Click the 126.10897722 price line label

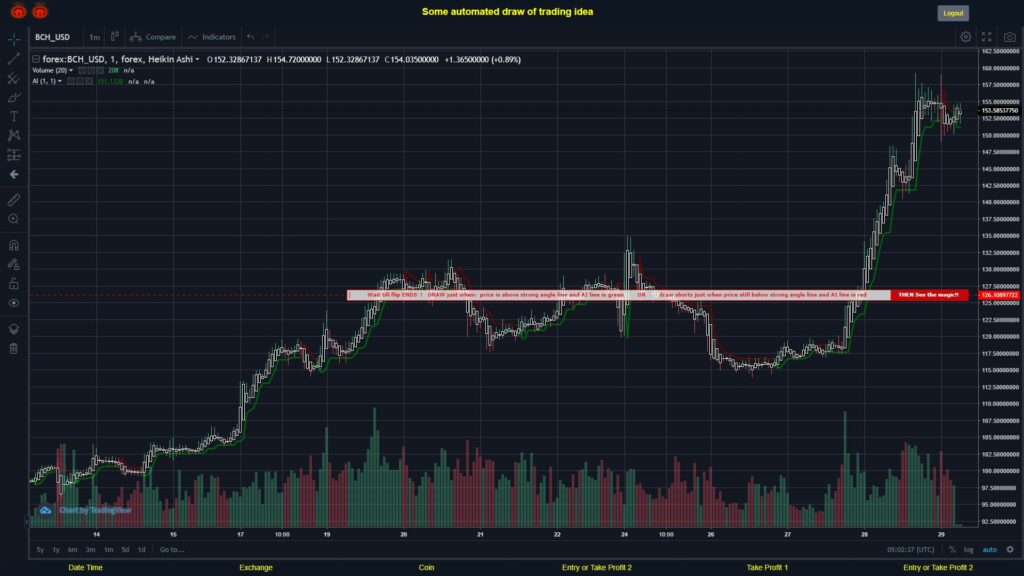[999, 295]
